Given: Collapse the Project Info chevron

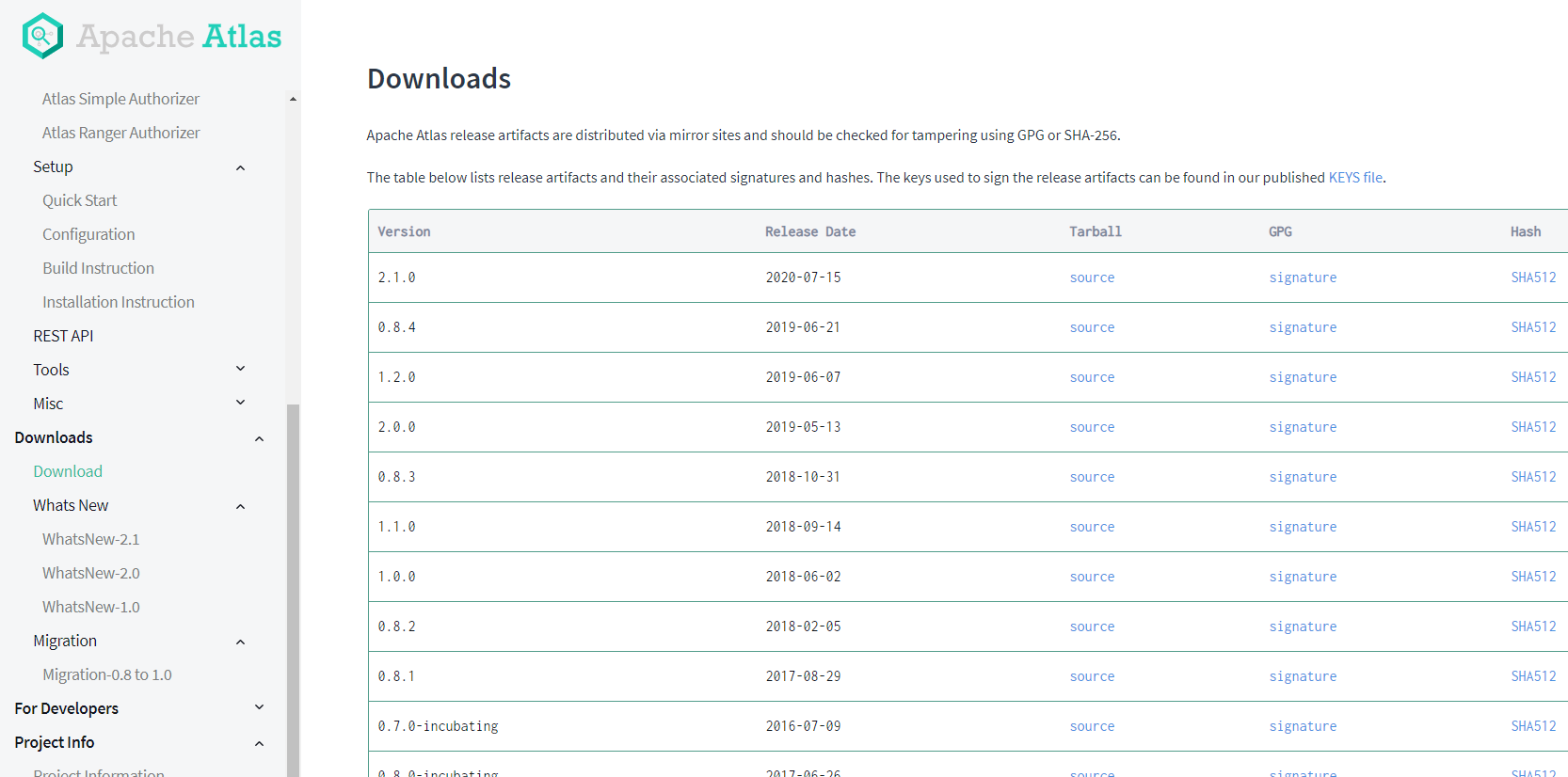Looking at the screenshot, I should pyautogui.click(x=259, y=743).
